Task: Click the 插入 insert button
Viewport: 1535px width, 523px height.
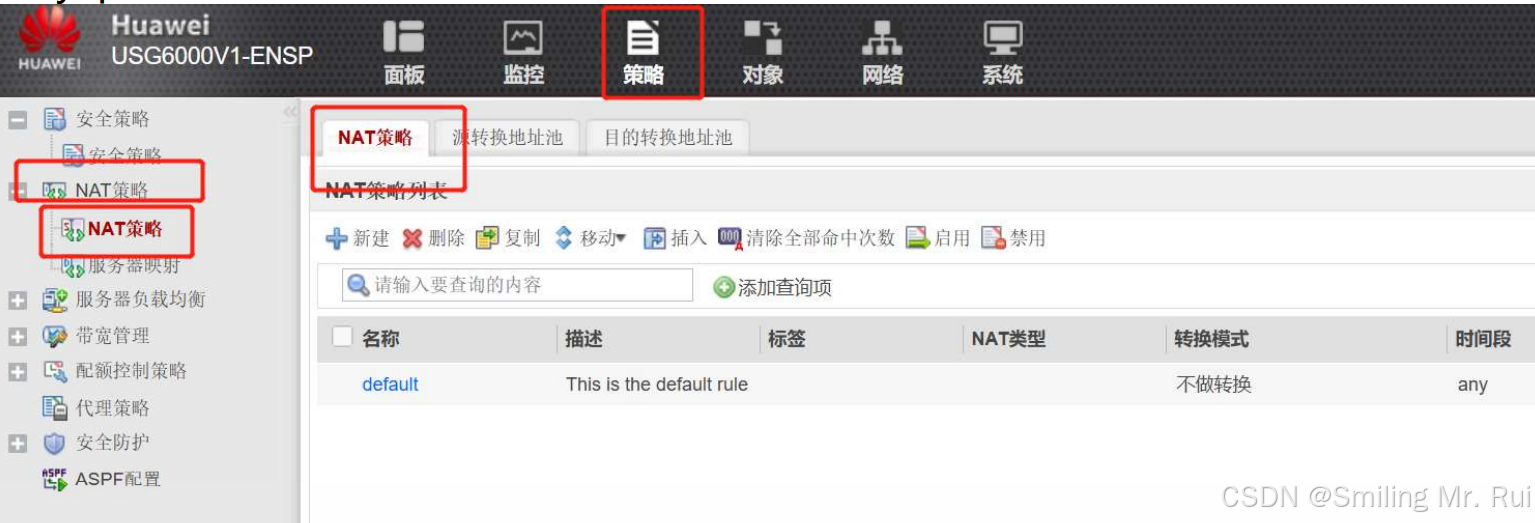Action: point(675,238)
